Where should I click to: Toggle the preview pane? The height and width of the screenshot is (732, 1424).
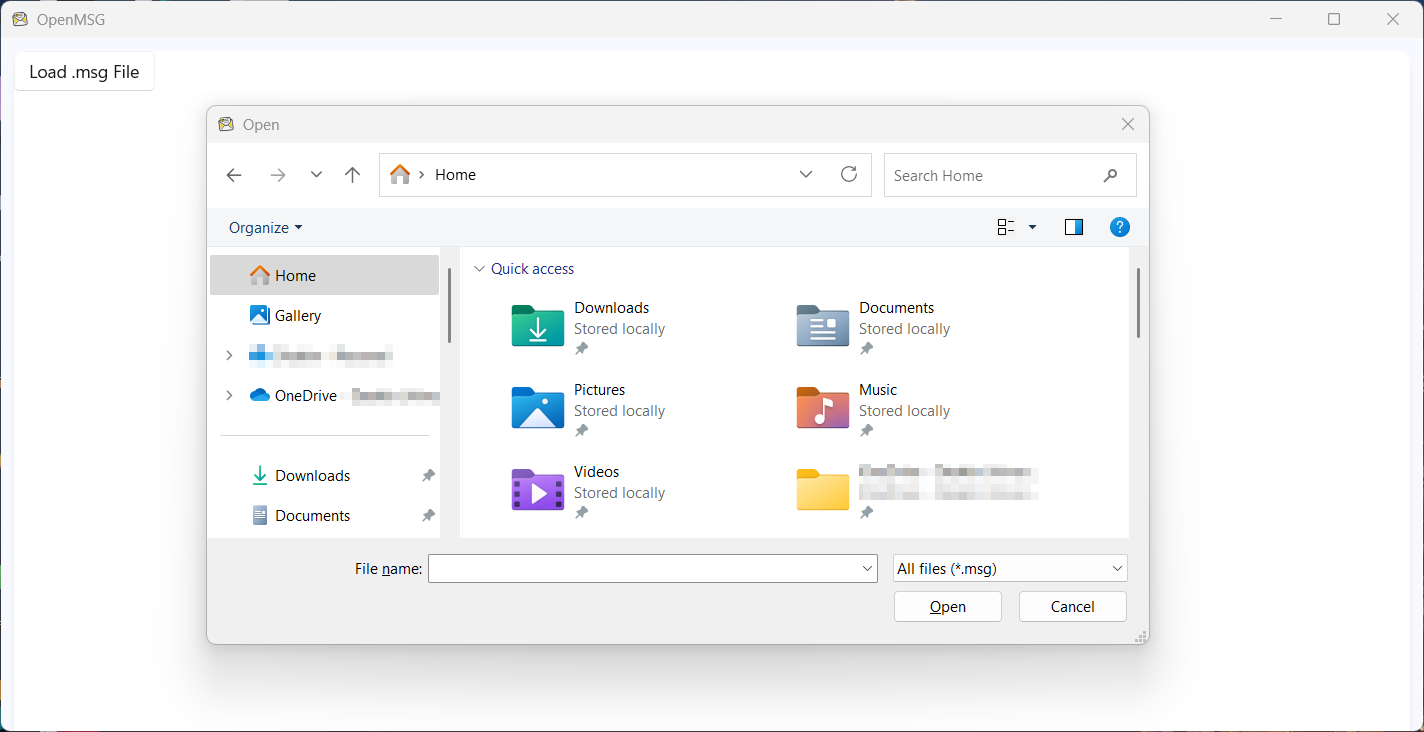[1074, 227]
